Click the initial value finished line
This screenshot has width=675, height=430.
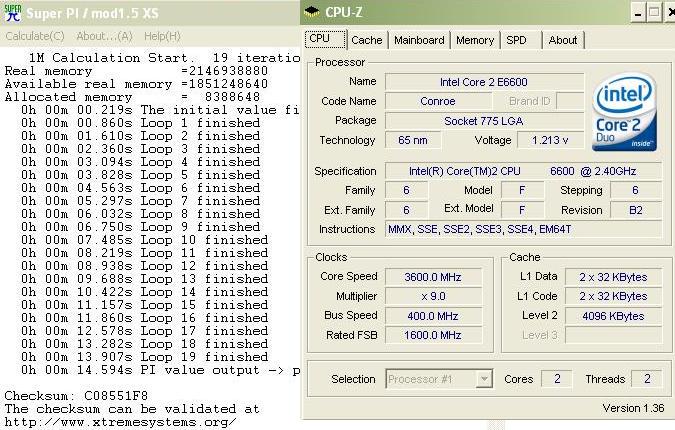click(160, 110)
